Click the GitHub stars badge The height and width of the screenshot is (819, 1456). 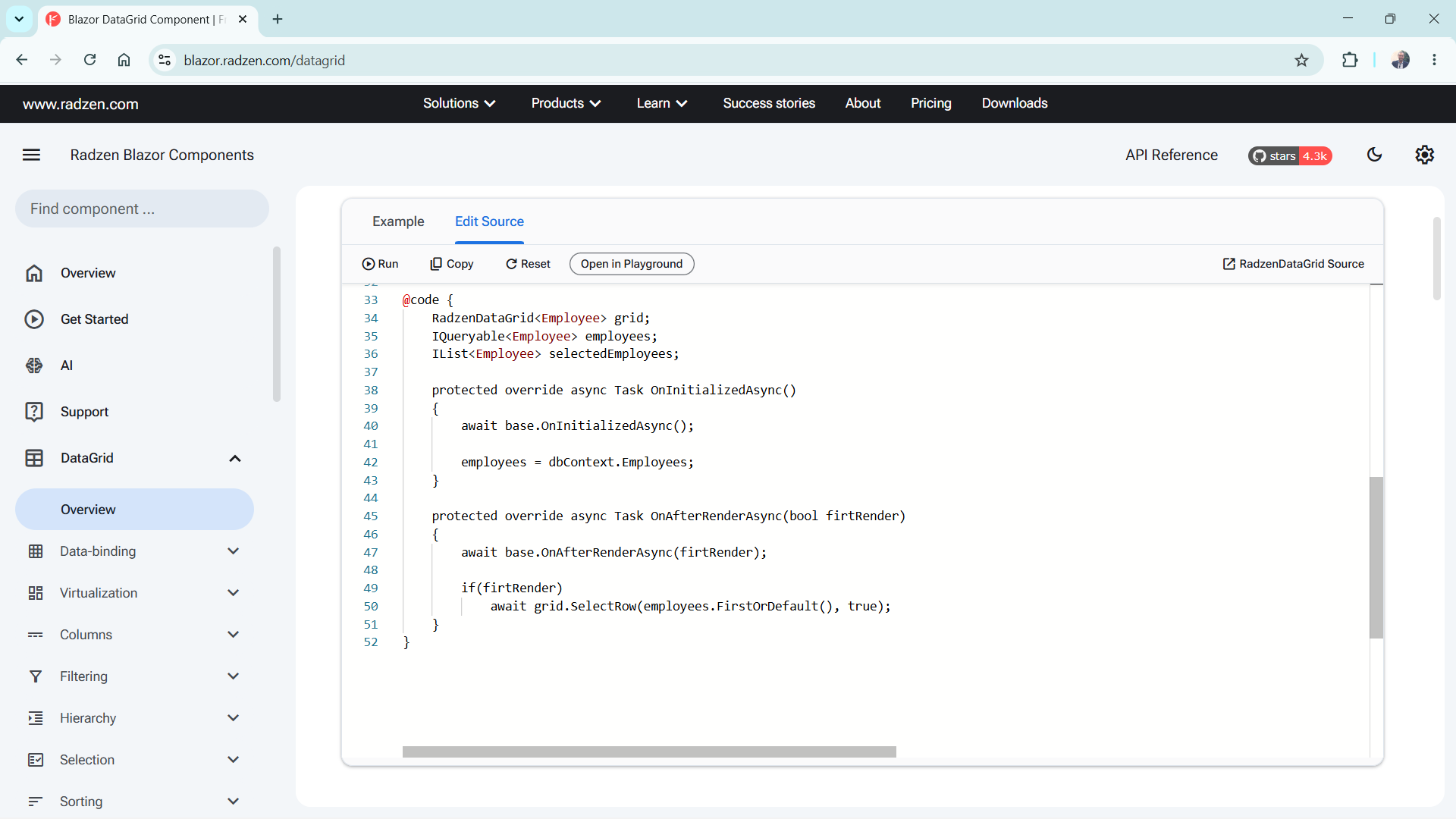click(x=1290, y=155)
